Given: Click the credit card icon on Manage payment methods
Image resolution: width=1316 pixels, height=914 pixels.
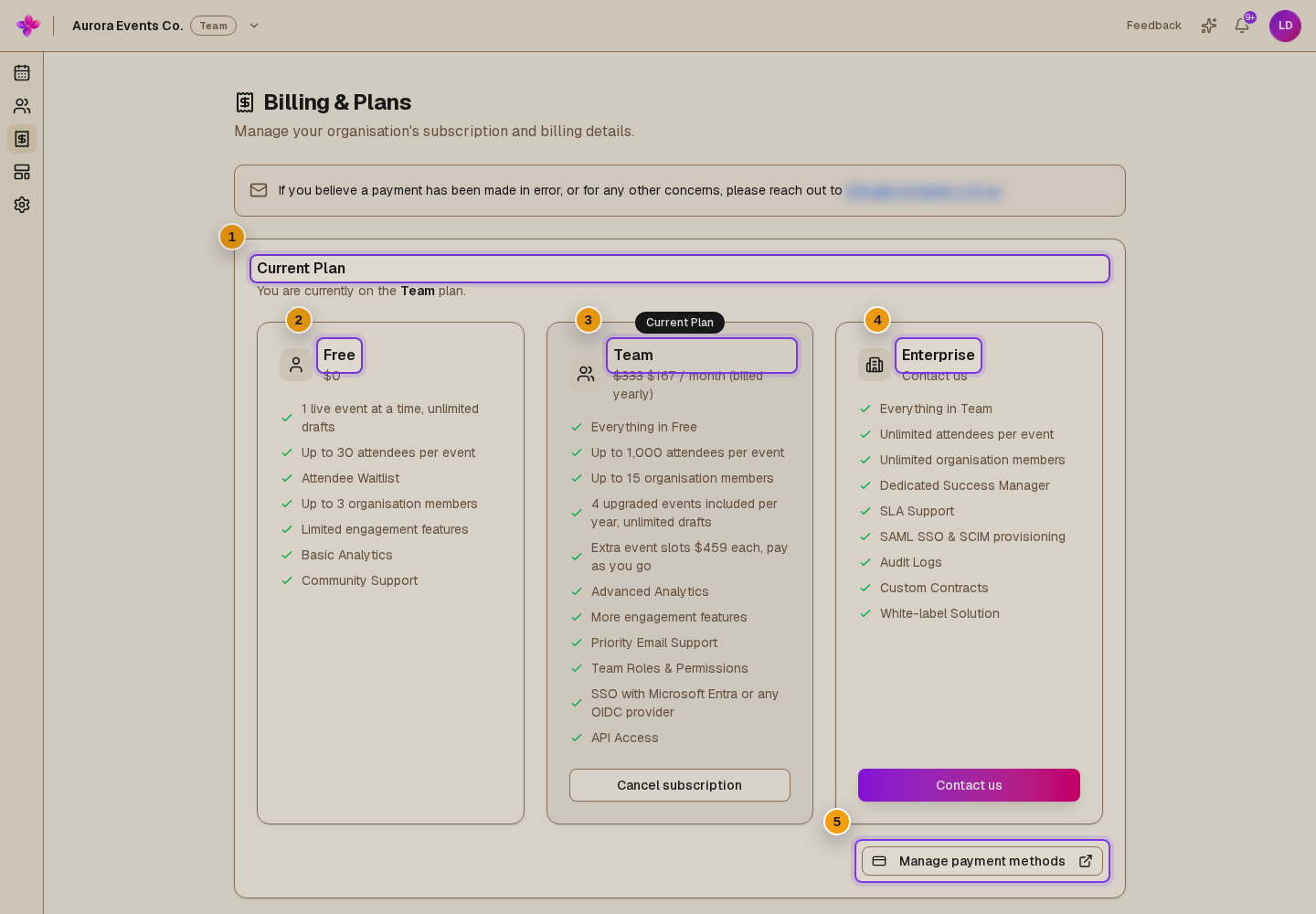Looking at the screenshot, I should [x=879, y=861].
